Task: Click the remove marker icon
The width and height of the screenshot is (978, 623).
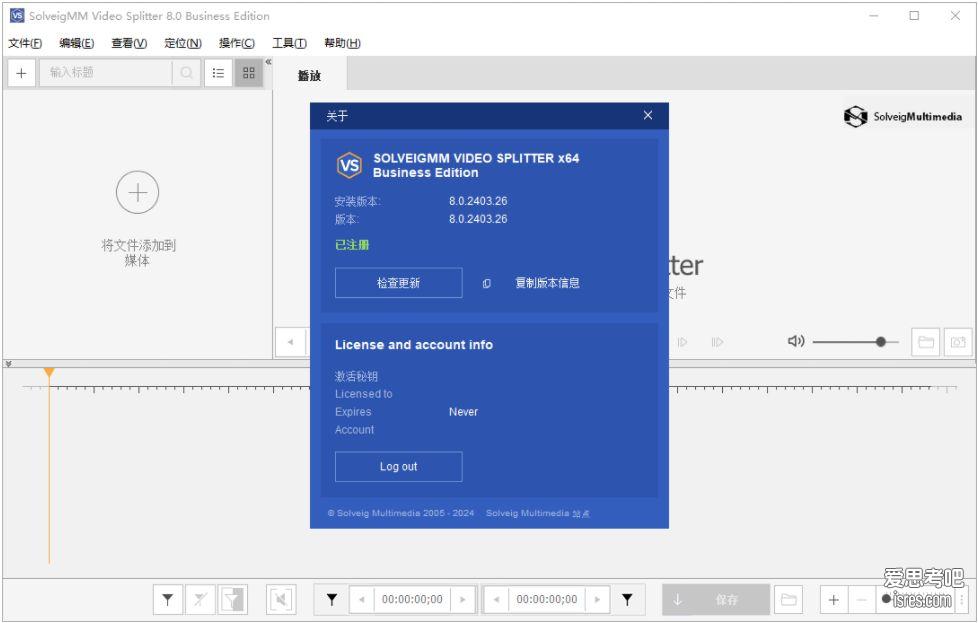Action: [x=200, y=599]
